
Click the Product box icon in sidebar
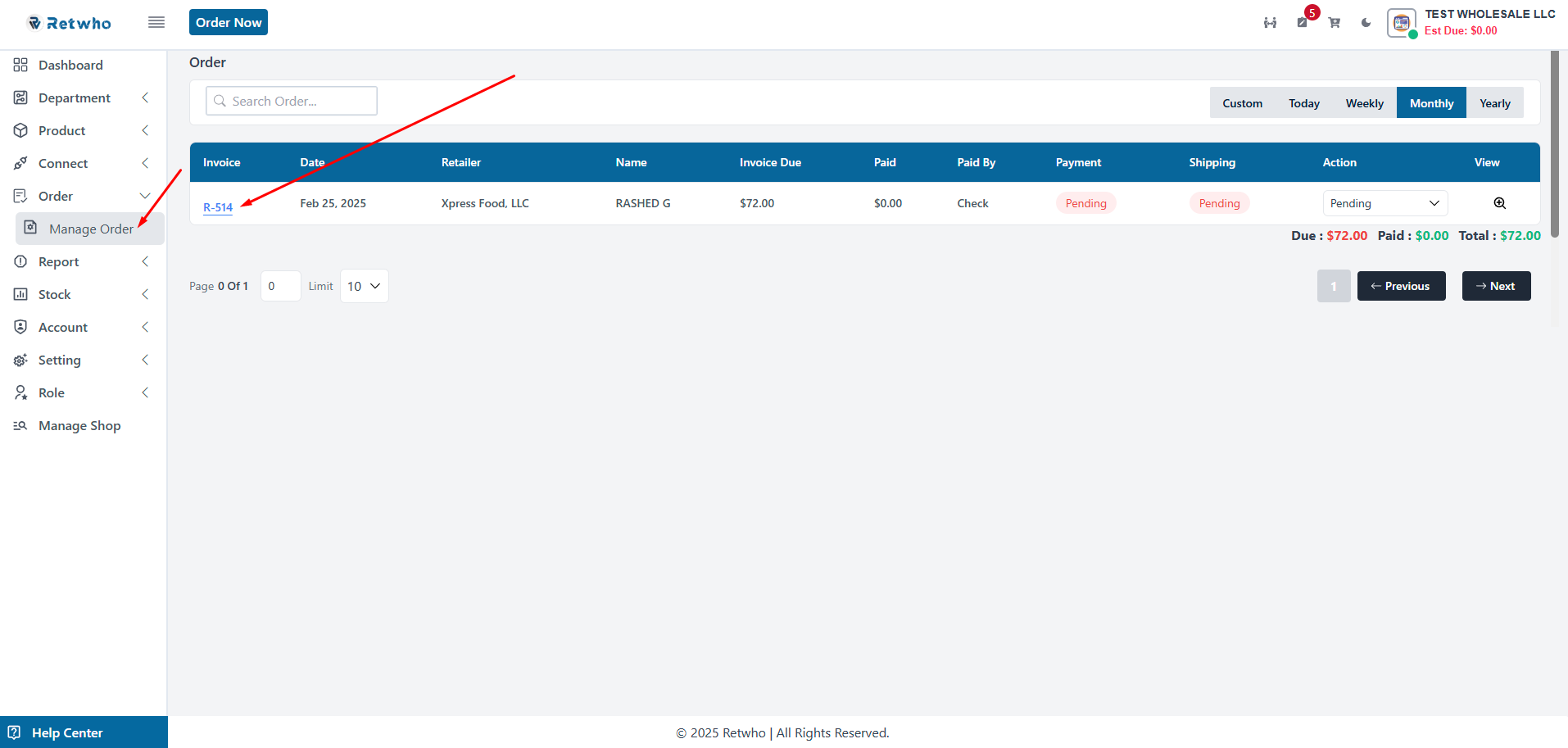(20, 130)
